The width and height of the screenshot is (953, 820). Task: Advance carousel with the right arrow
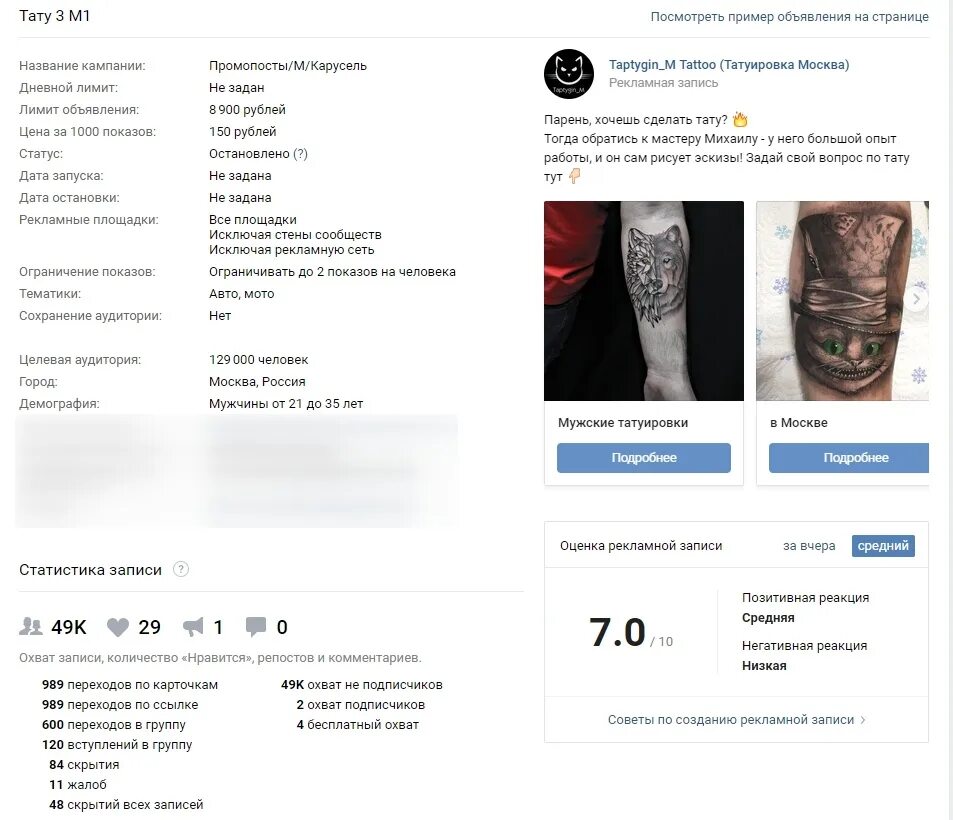(917, 298)
